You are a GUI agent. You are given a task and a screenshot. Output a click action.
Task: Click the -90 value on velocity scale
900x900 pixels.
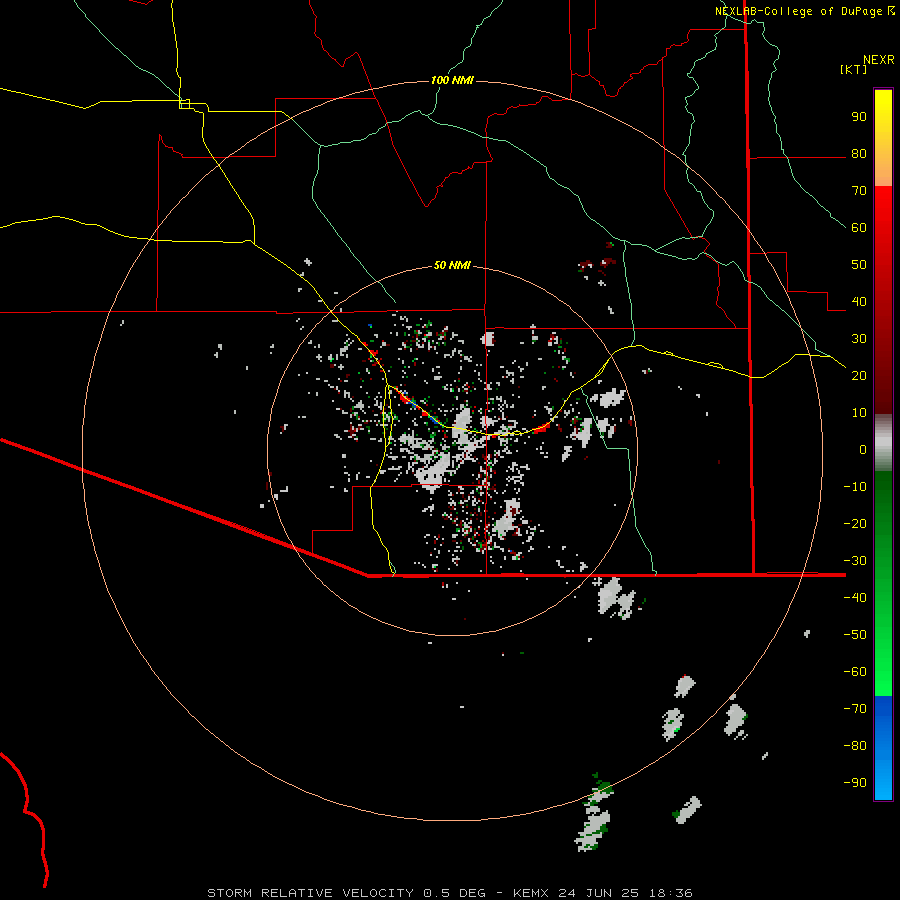[x=855, y=783]
